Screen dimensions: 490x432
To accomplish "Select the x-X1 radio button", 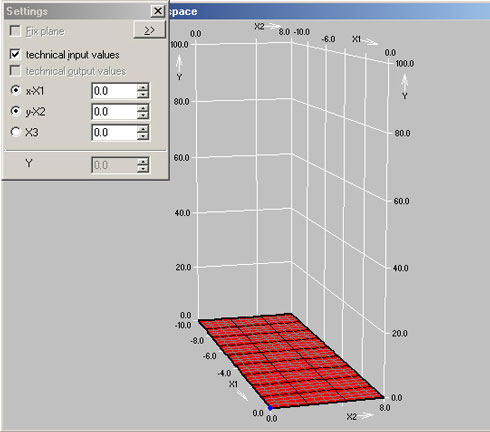I will pos(15,90).
